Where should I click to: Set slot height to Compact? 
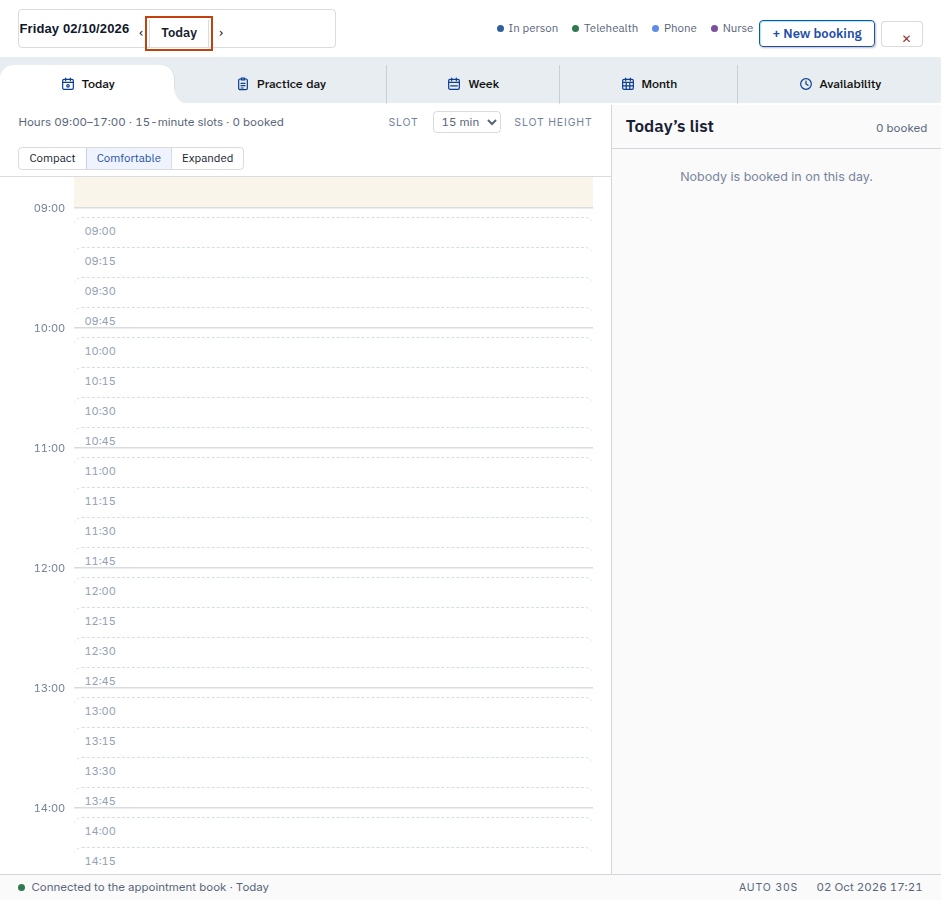[53, 158]
